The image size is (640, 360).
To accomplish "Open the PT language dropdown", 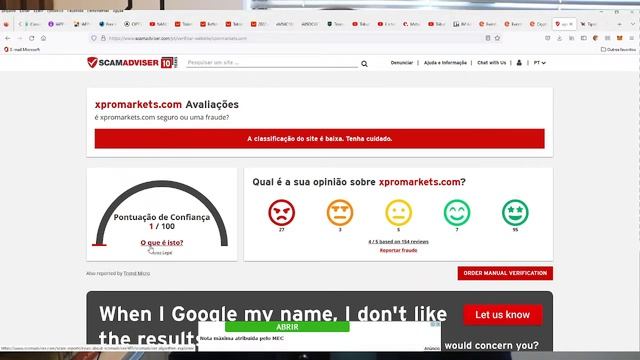I will pos(539,62).
